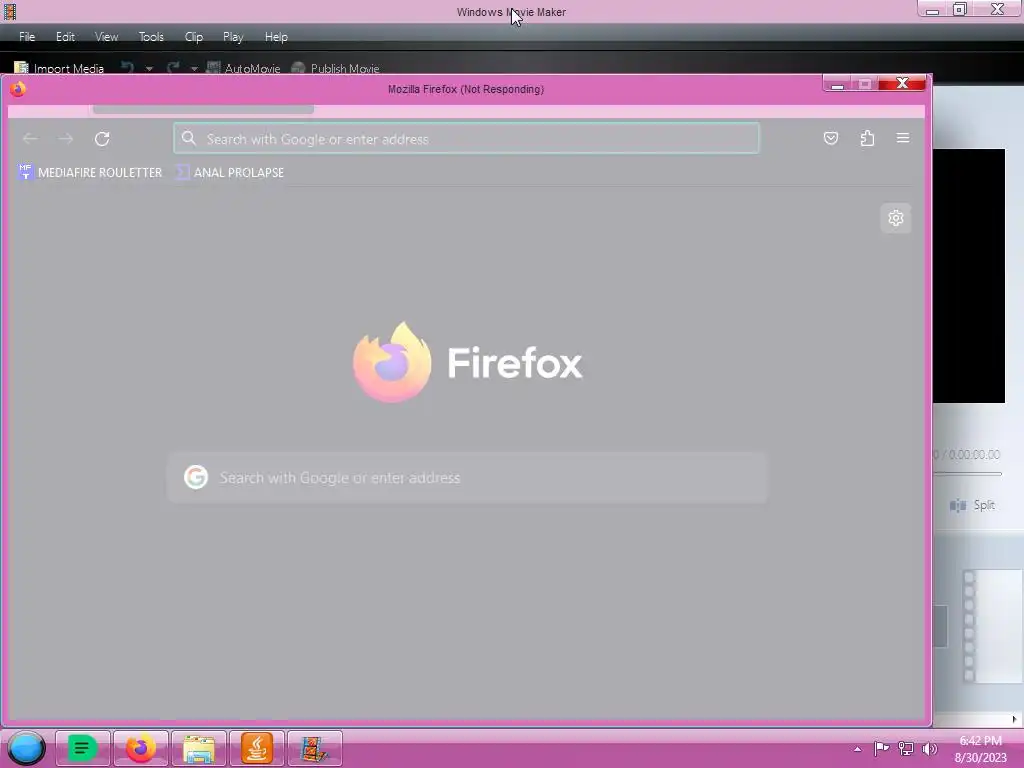Image resolution: width=1024 pixels, height=768 pixels.
Task: Open the File menu in Movie Maker
Action: pos(27,37)
